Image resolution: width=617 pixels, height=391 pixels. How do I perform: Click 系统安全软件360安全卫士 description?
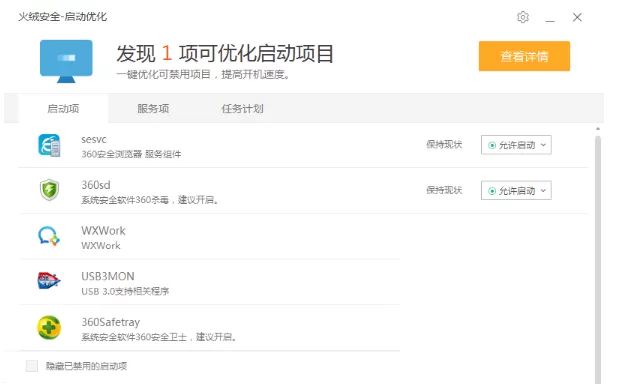click(x=159, y=337)
